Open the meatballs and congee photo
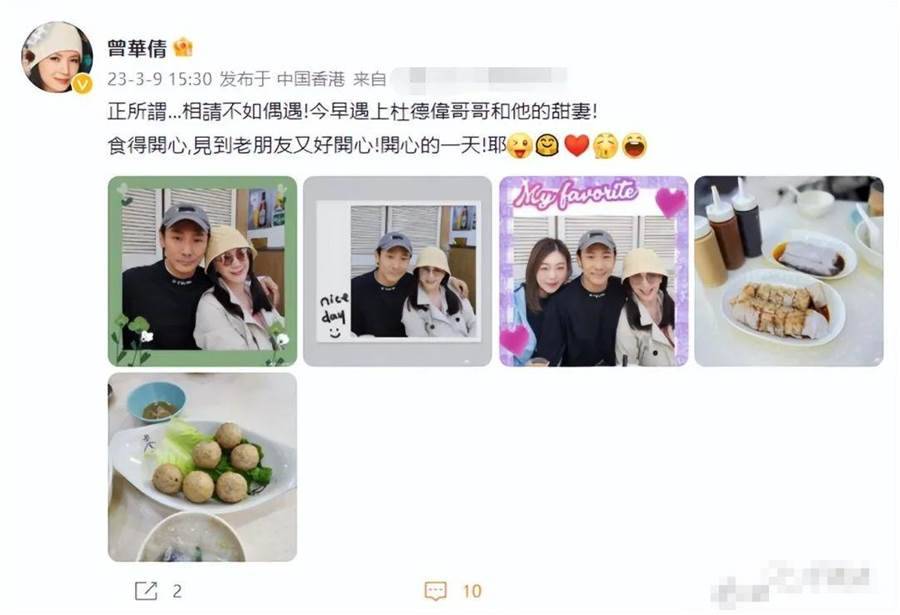This screenshot has height=615, width=900. click(x=202, y=467)
